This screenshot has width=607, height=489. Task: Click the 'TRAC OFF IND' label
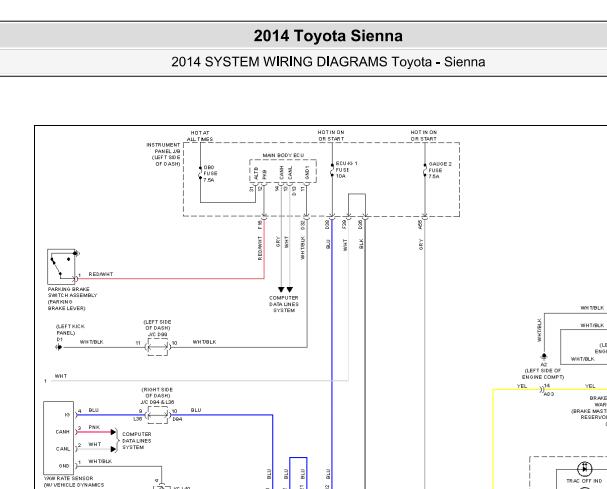584,480
